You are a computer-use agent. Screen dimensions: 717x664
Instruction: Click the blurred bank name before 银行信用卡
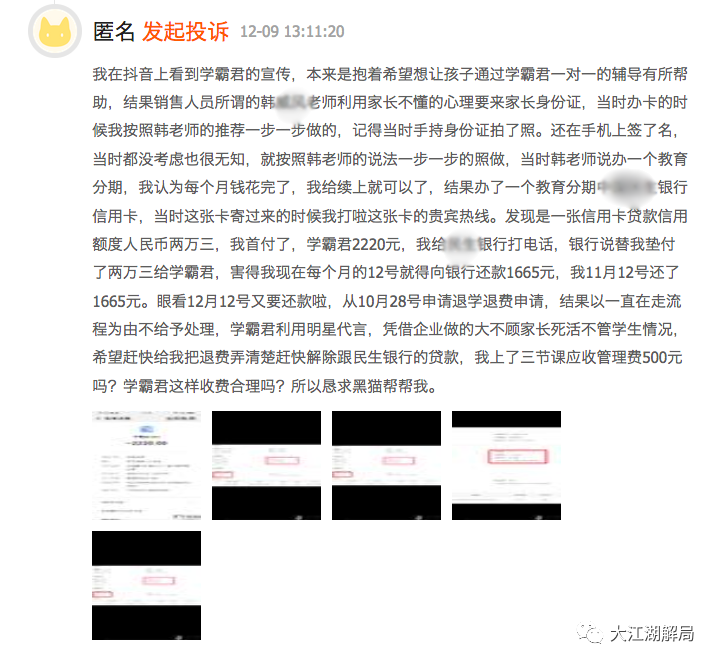point(626,187)
